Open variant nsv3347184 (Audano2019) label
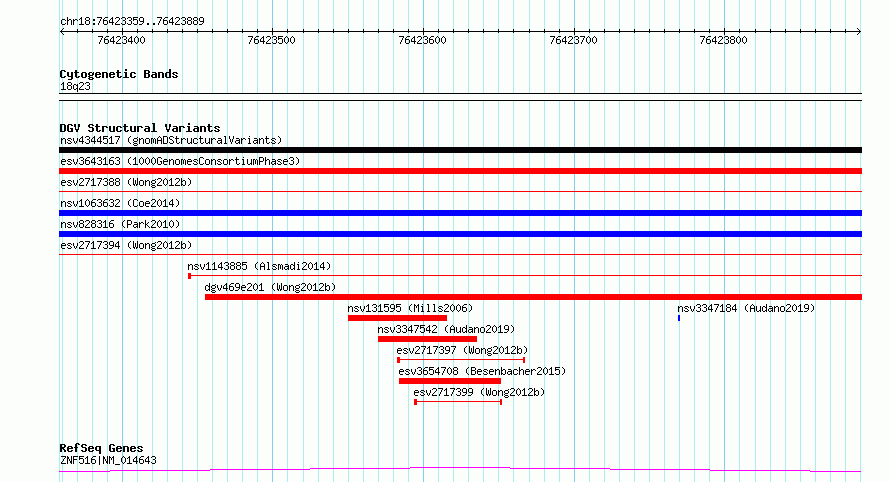This screenshot has width=890, height=482. pos(746,308)
